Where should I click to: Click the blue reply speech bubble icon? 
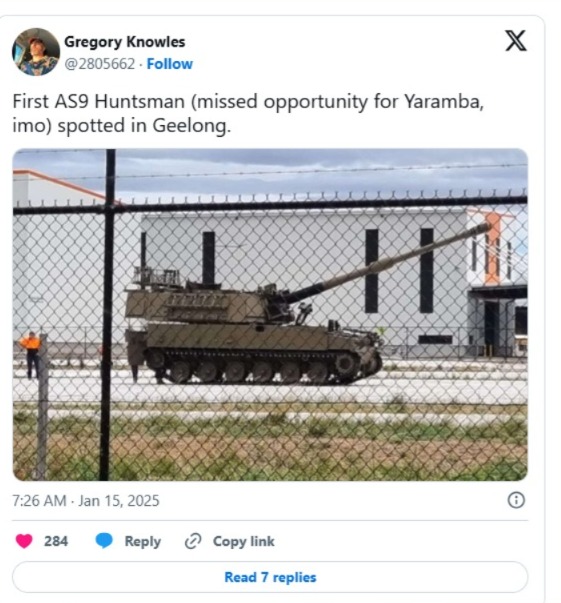click(x=104, y=541)
